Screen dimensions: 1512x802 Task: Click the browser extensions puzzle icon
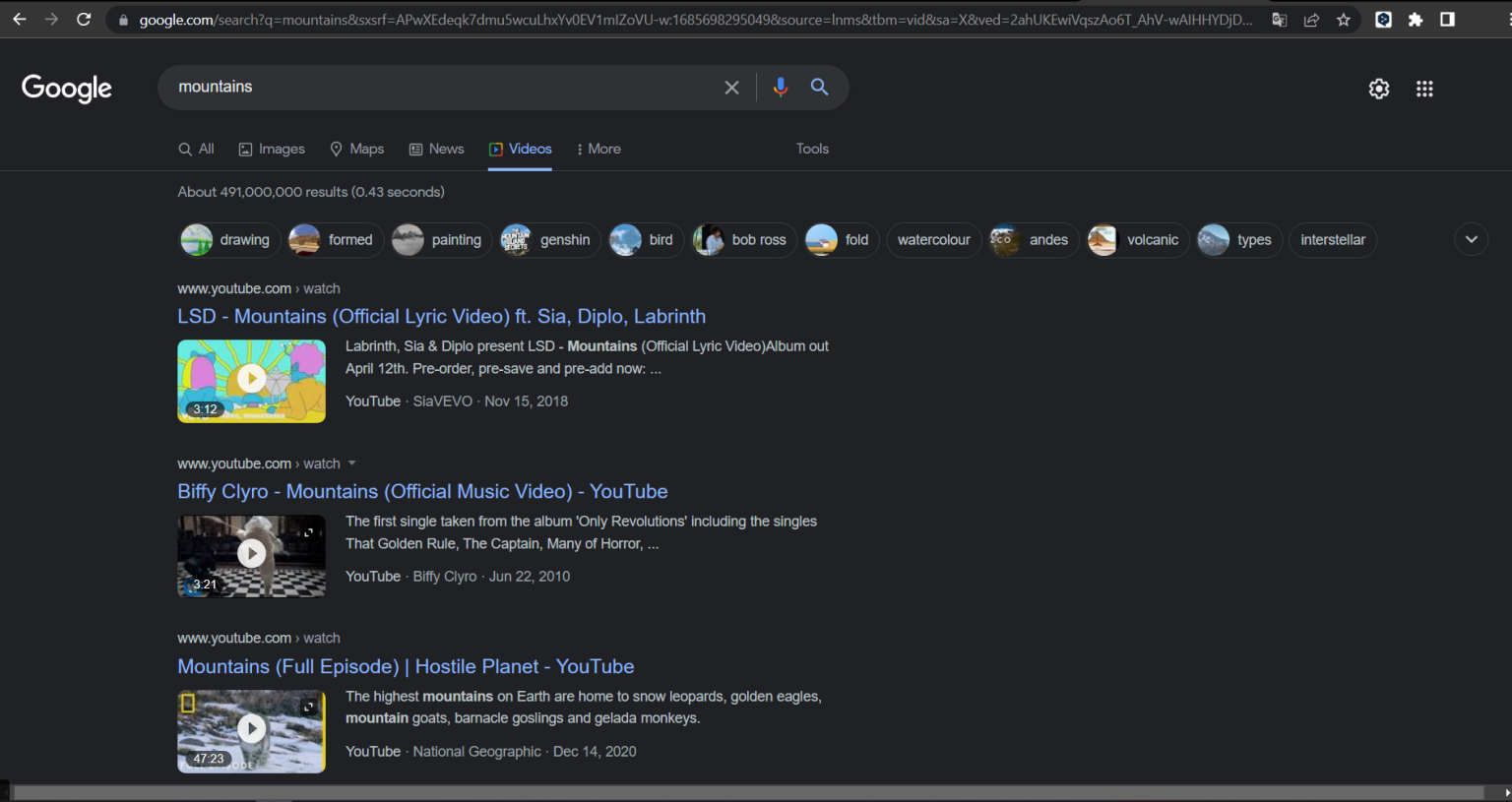pyautogui.click(x=1416, y=19)
